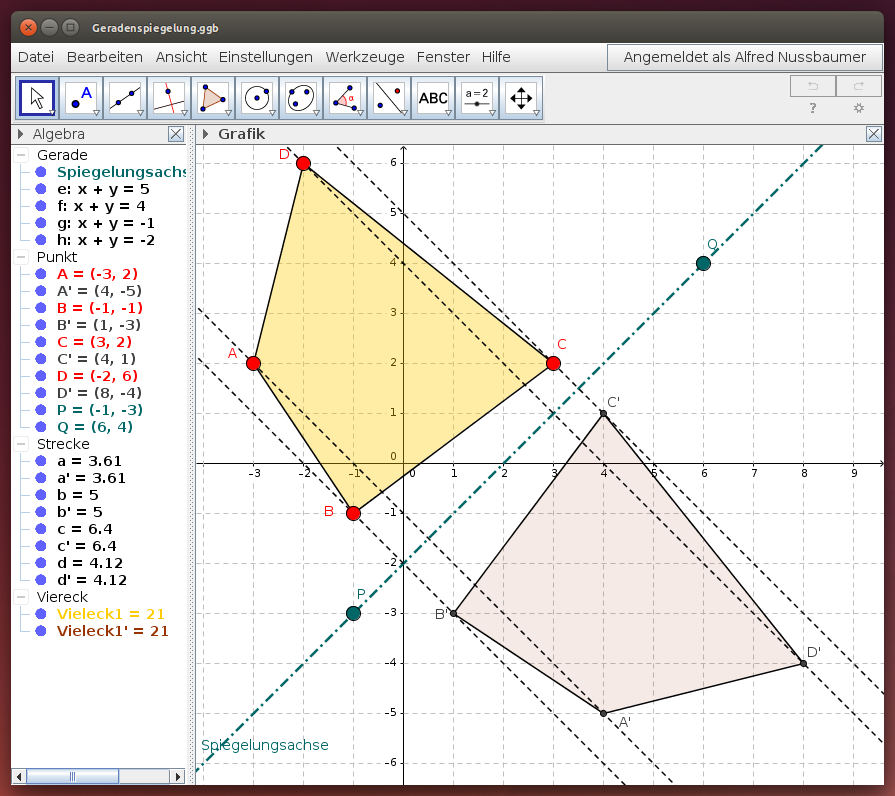Image resolution: width=895 pixels, height=796 pixels.
Task: Select the Polygon tool
Action: pyautogui.click(x=213, y=98)
